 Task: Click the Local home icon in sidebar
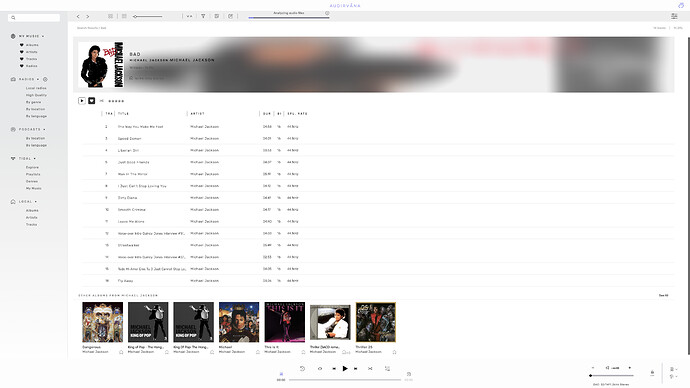[13, 201]
